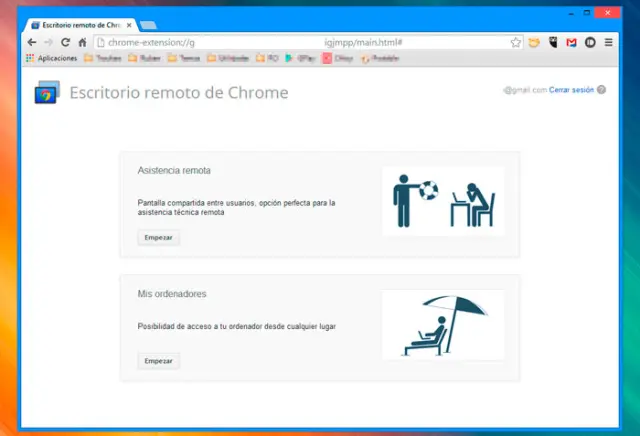Reload the current page
The width and height of the screenshot is (640, 436).
coord(66,43)
